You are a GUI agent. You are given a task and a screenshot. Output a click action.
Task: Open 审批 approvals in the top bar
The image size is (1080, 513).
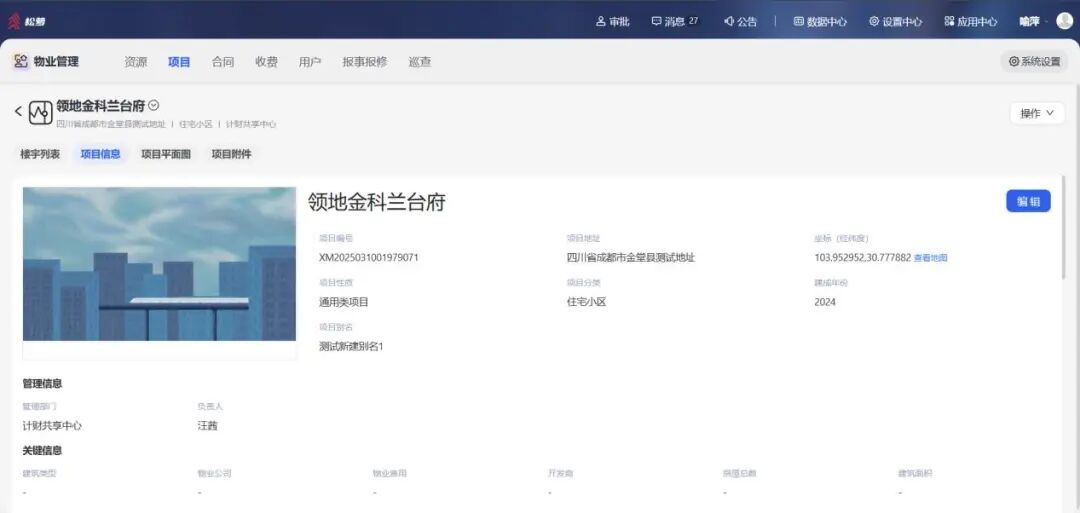pos(612,21)
